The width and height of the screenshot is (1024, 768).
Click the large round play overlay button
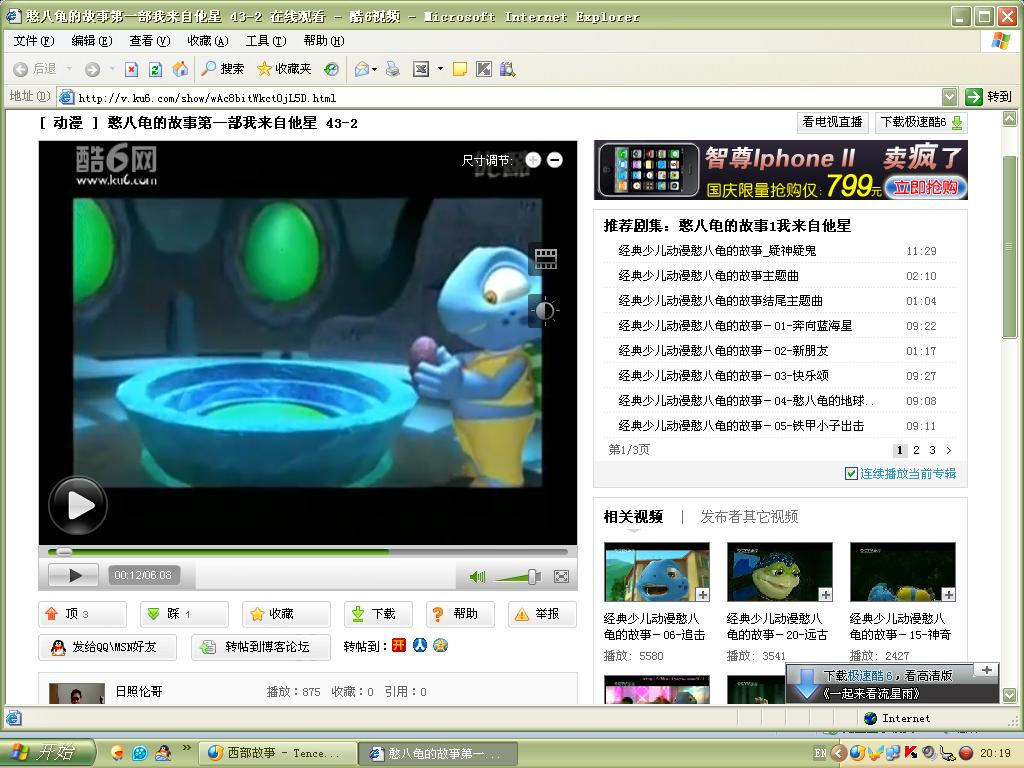pos(78,505)
